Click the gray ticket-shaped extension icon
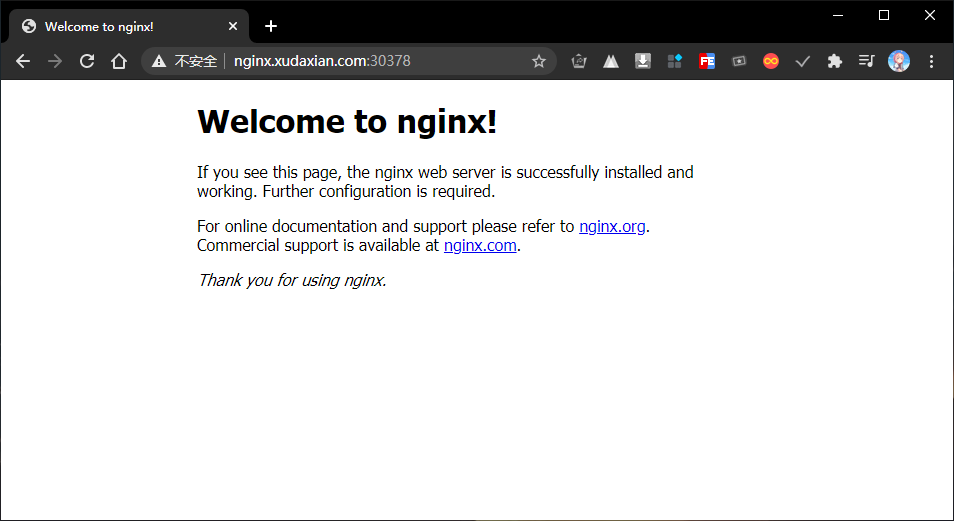Viewport: 954px width, 521px height. click(739, 61)
